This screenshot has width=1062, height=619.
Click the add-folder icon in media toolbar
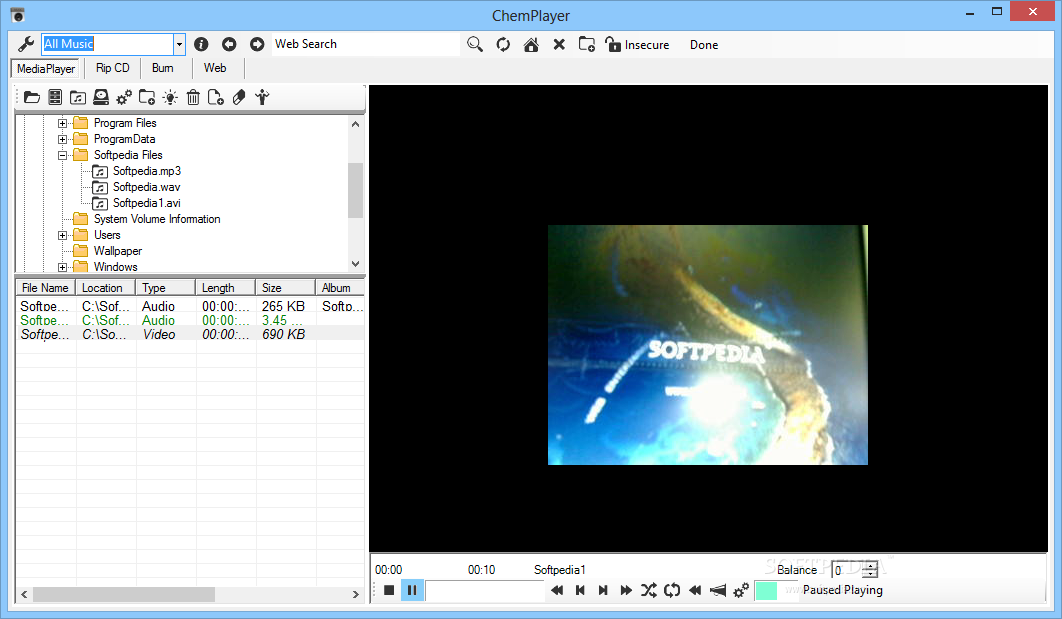pos(147,98)
